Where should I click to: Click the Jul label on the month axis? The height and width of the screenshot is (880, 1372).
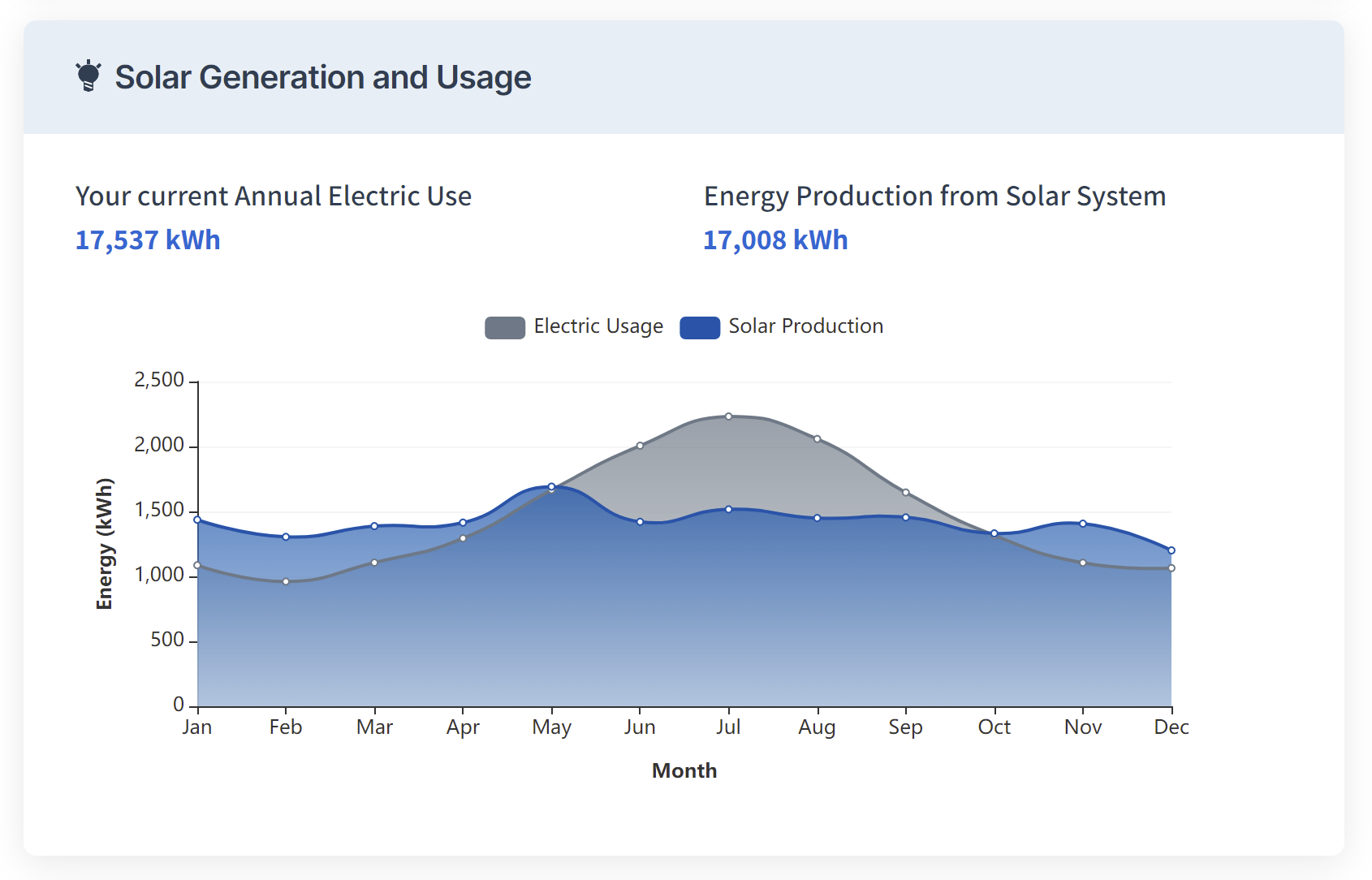728,727
